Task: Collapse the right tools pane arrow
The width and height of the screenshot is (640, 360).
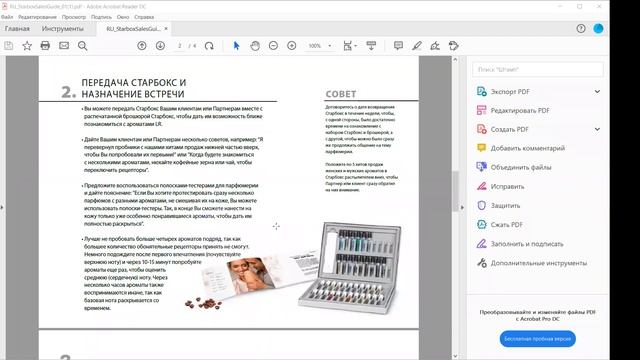Action: (462, 207)
